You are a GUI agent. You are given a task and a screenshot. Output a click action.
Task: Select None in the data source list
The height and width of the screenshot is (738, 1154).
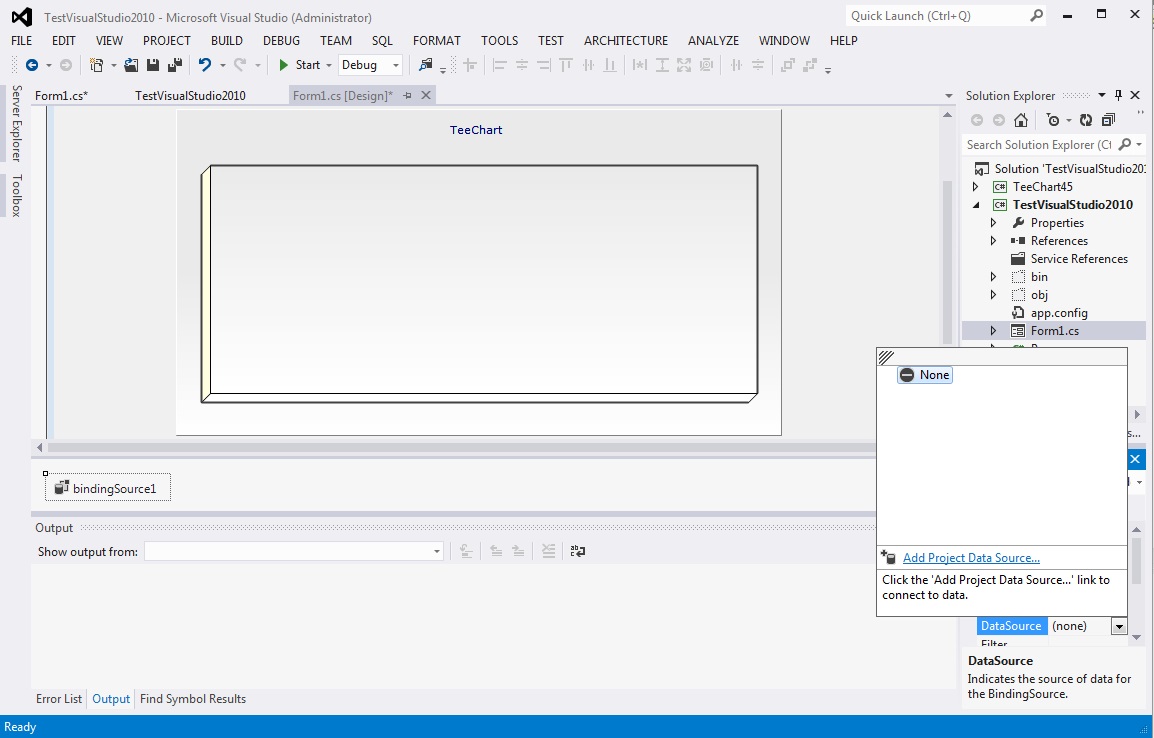pyautogui.click(x=925, y=375)
